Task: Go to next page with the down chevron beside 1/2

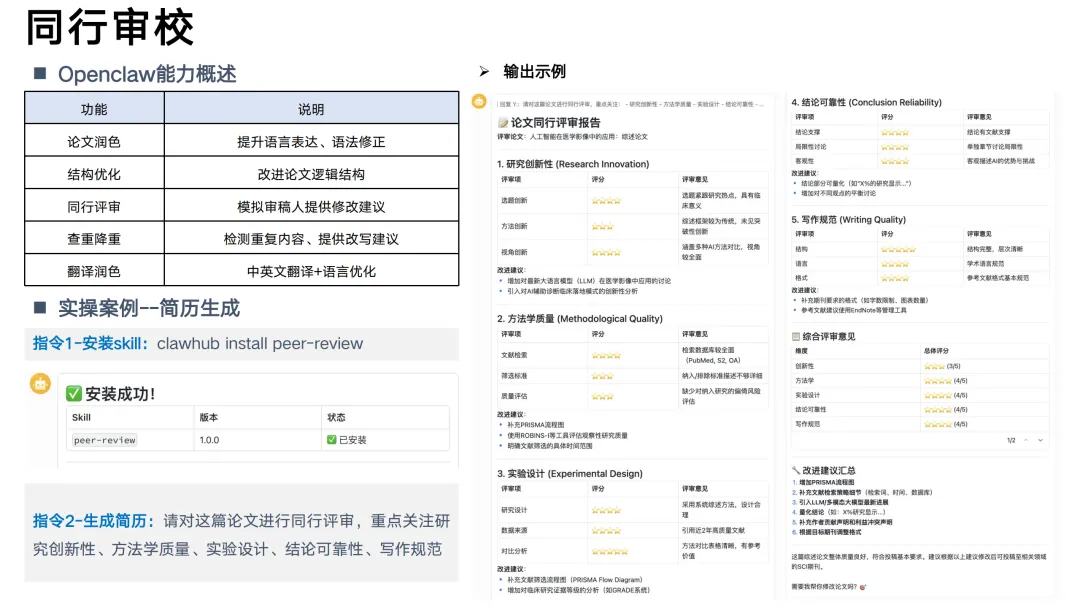Action: coord(1040,440)
